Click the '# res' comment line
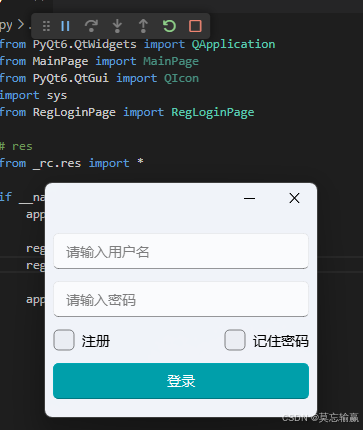 coord(16,146)
